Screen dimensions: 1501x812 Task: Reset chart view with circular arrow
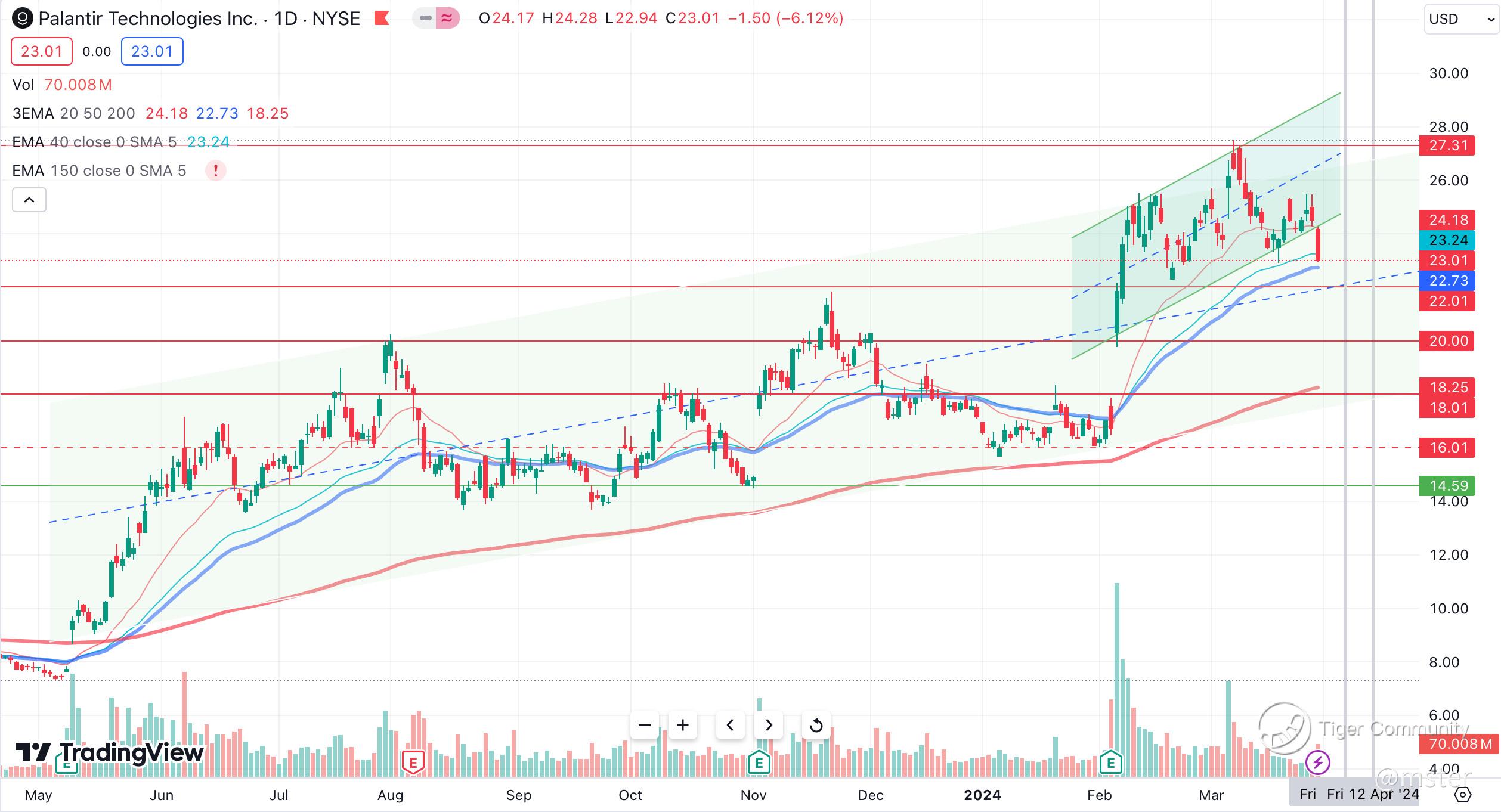pyautogui.click(x=816, y=726)
